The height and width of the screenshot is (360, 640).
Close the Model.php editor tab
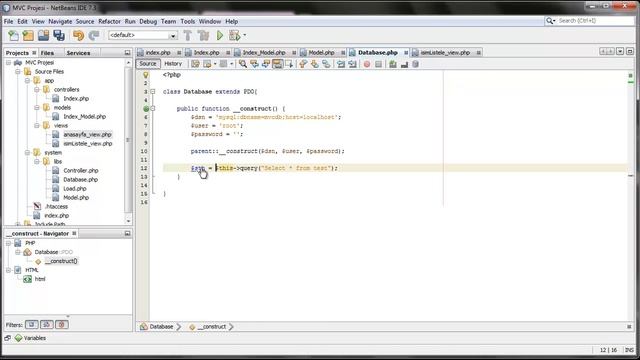tap(343, 53)
